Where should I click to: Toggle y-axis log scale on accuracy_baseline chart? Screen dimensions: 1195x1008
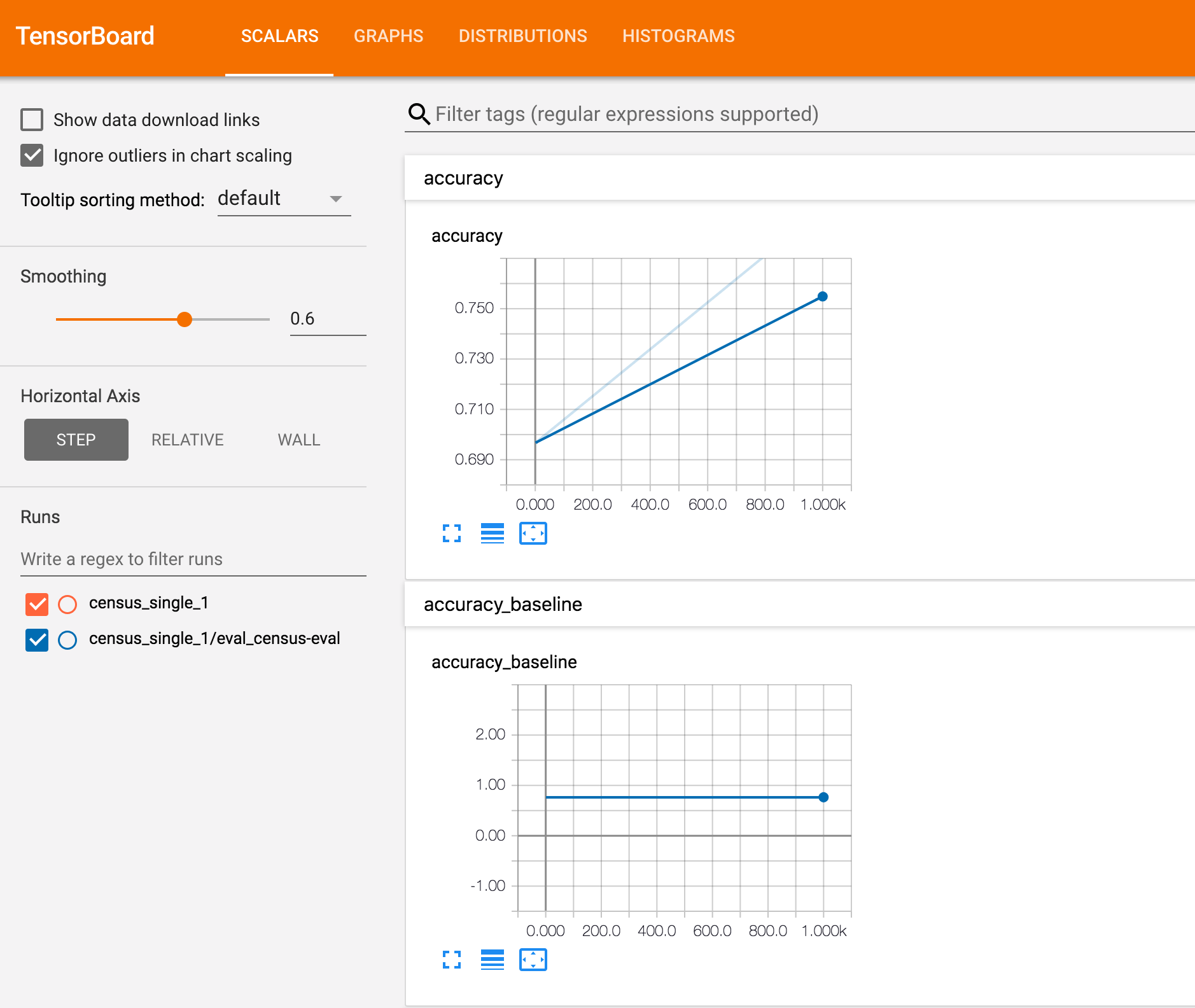[493, 960]
